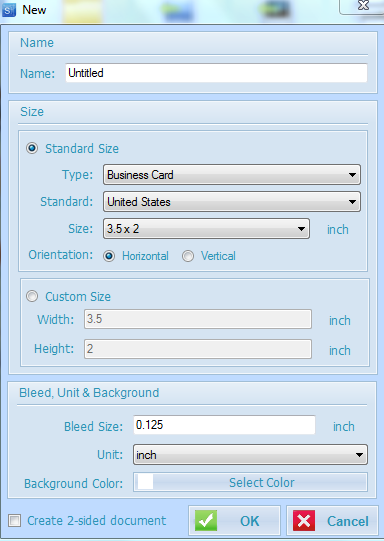384x541 pixels.
Task: Close the New dialog window
Action: point(363,6)
